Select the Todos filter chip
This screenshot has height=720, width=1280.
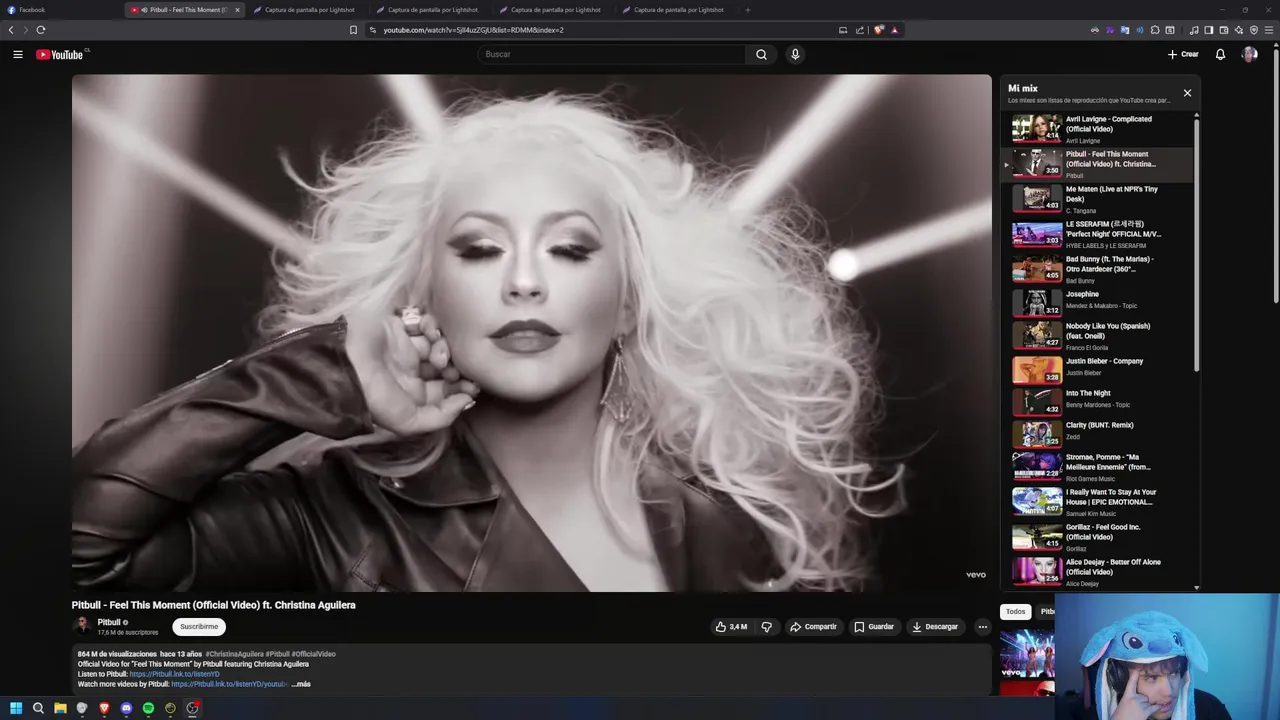[x=1015, y=612]
